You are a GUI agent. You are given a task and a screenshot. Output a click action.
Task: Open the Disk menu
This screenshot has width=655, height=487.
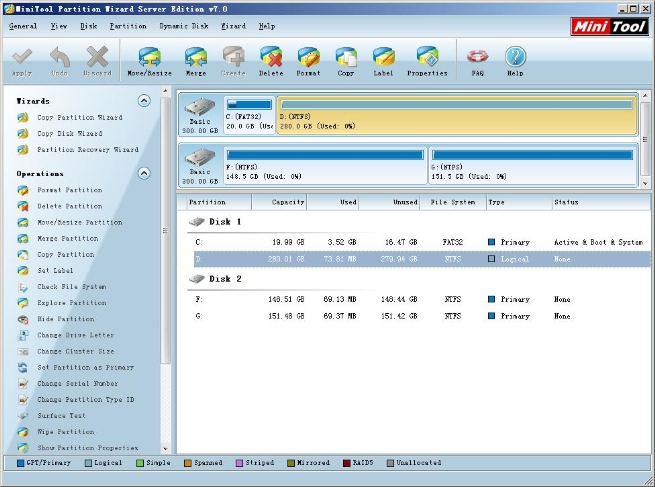[x=89, y=26]
